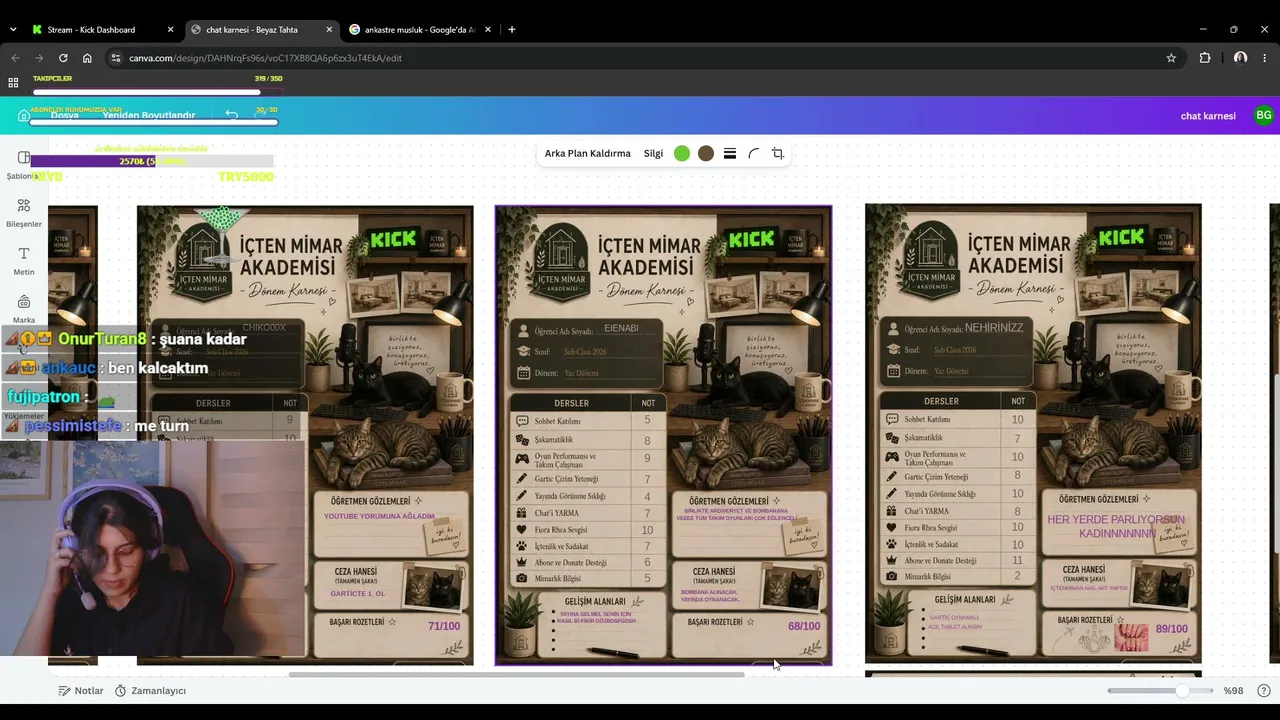Select the CHIKO00X report card
The height and width of the screenshot is (720, 1280).
click(305, 435)
